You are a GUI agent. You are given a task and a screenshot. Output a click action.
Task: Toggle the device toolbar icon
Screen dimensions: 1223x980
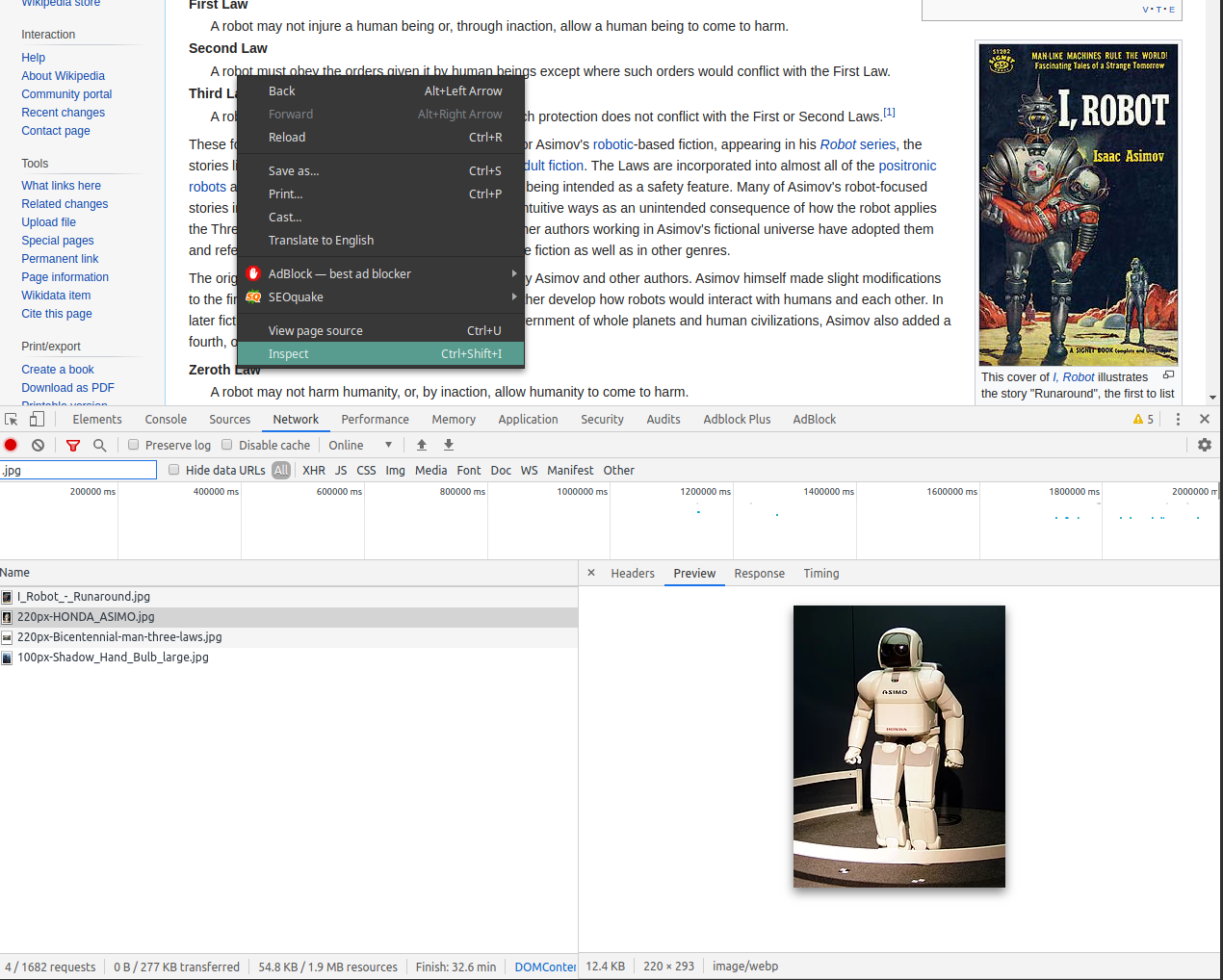click(x=37, y=420)
